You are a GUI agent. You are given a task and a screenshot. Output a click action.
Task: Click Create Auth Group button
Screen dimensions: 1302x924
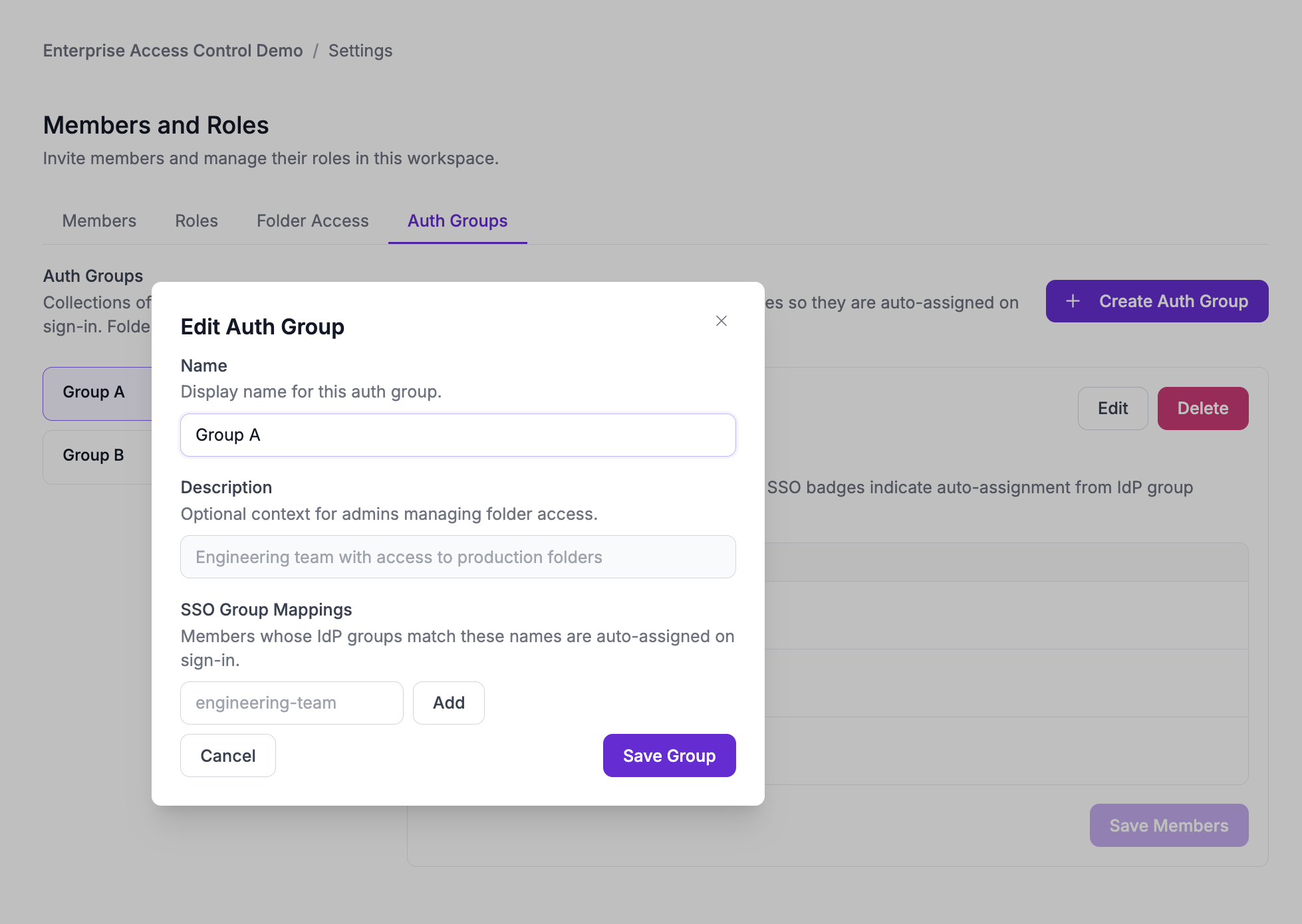(1157, 301)
